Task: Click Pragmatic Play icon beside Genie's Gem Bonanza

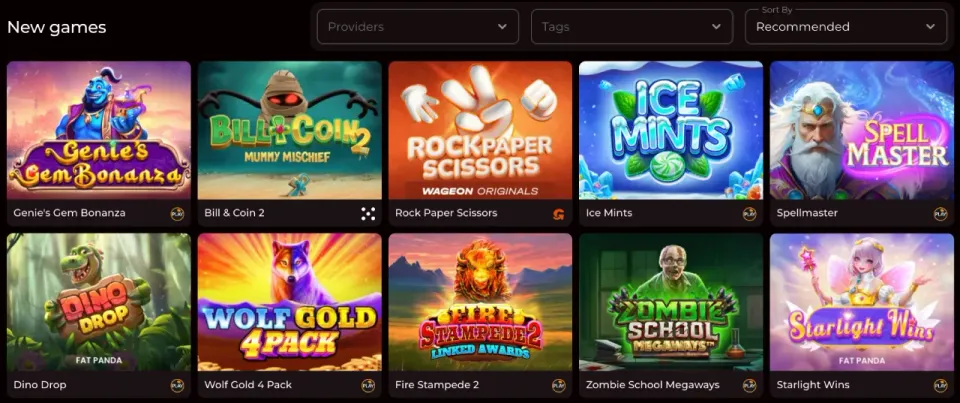Action: 178,214
